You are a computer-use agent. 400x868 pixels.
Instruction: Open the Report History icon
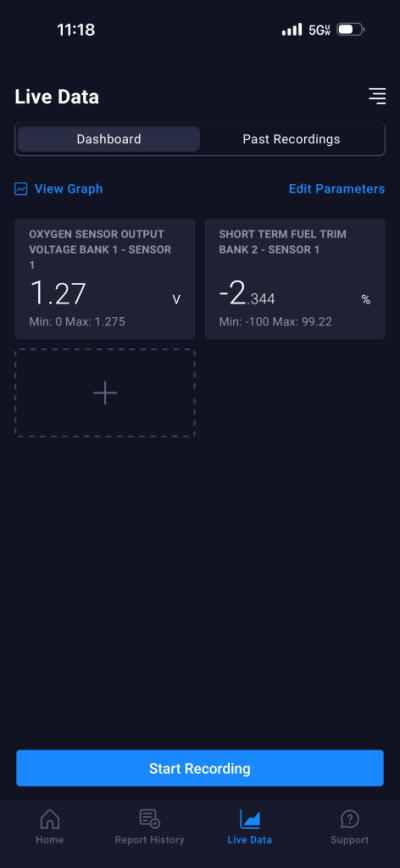149,819
